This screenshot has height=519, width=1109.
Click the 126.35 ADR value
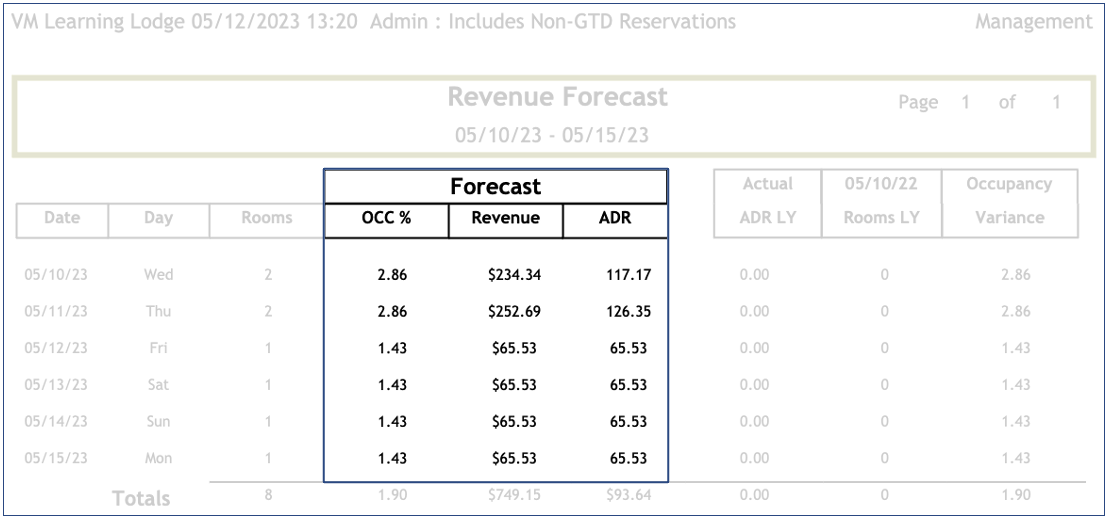(x=628, y=311)
